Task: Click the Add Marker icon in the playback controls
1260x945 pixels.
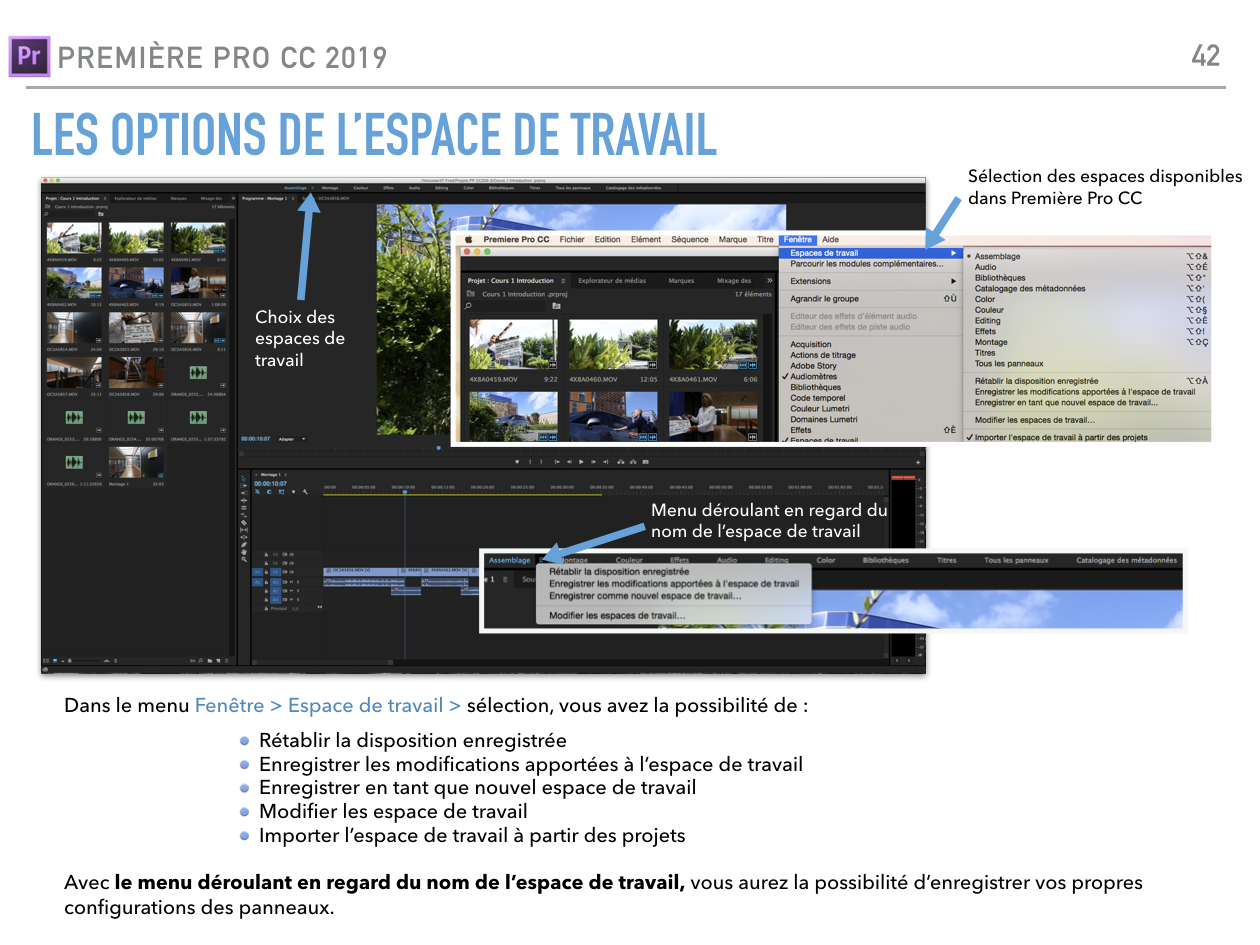Action: click(x=517, y=462)
